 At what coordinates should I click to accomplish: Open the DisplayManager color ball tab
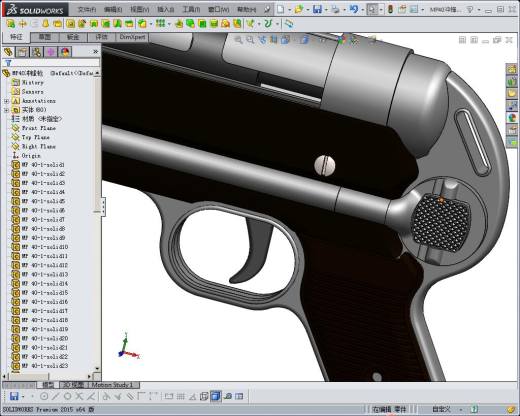pyautogui.click(x=65, y=52)
